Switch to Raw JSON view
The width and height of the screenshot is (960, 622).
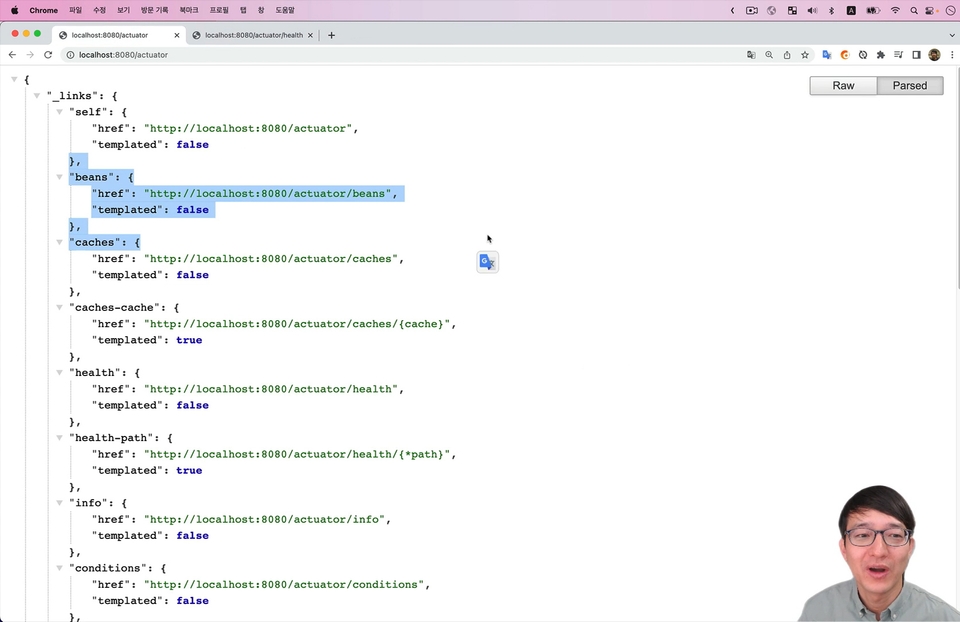pyautogui.click(x=843, y=86)
